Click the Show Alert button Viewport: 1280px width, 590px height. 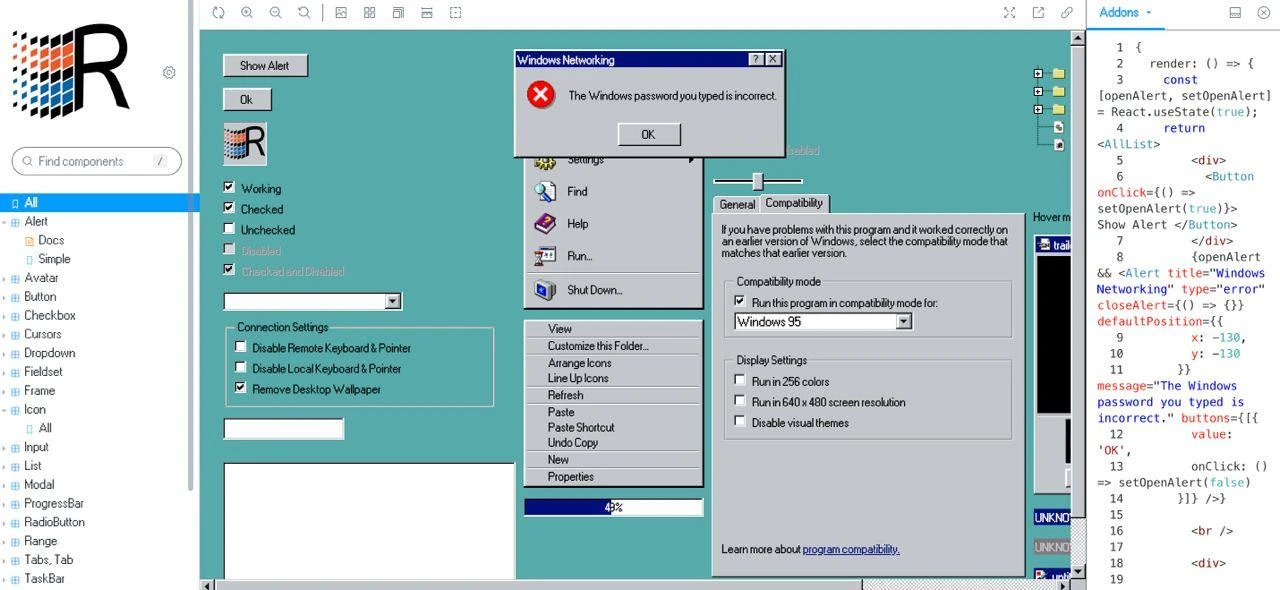265,66
